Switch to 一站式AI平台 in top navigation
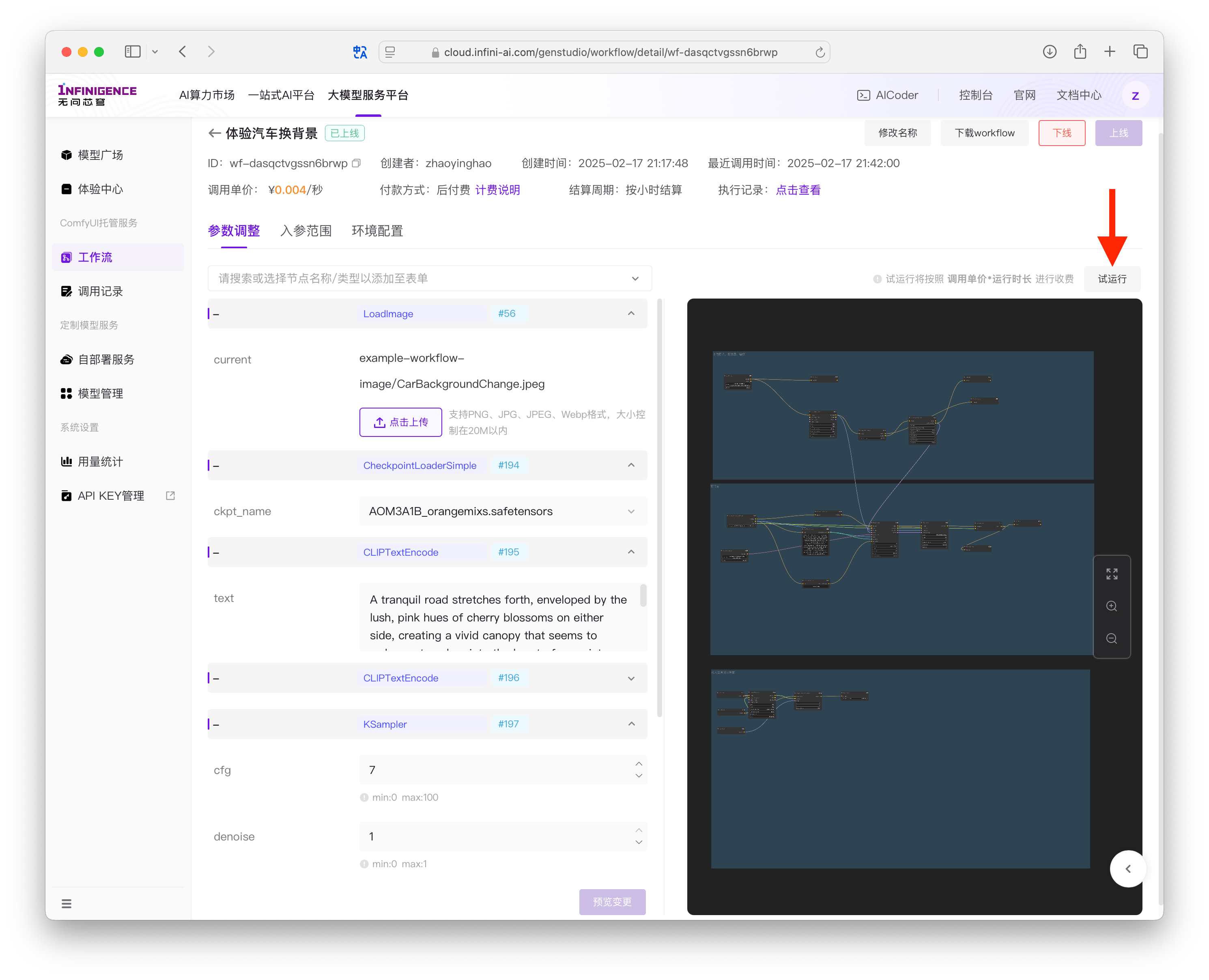Screen dimensions: 1209x980 coord(281,95)
